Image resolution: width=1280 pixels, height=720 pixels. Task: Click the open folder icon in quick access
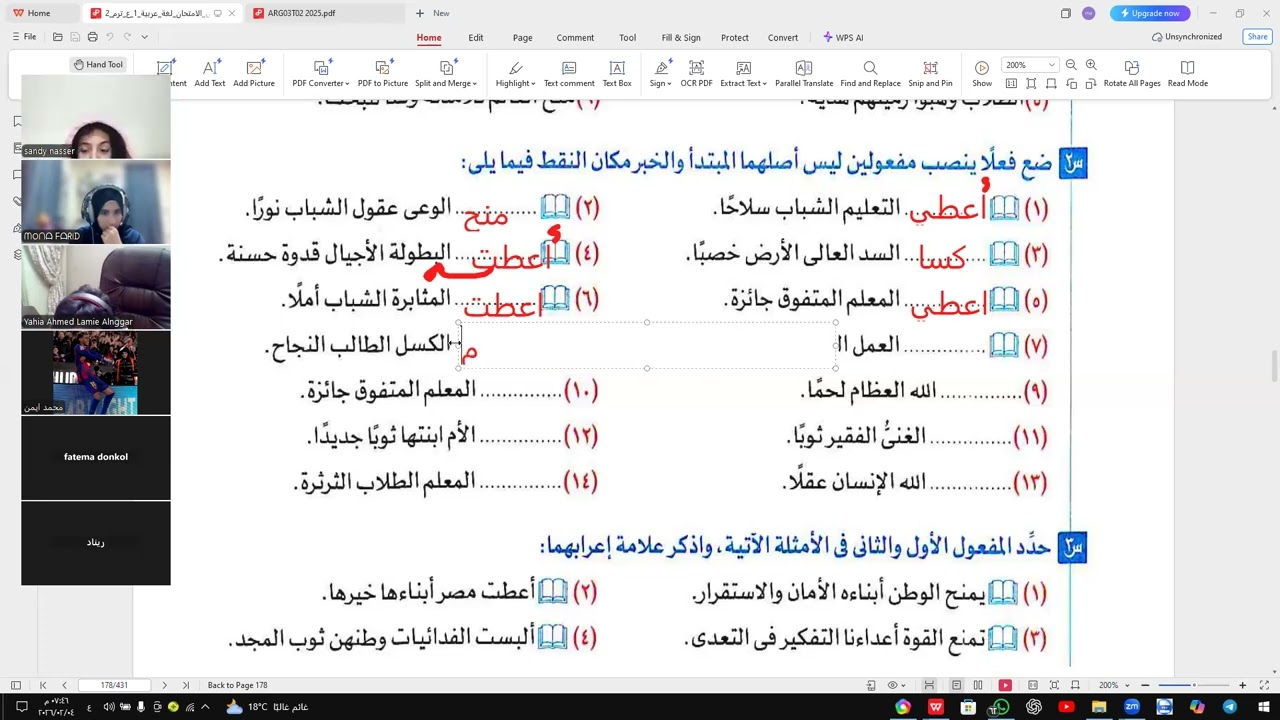click(57, 37)
